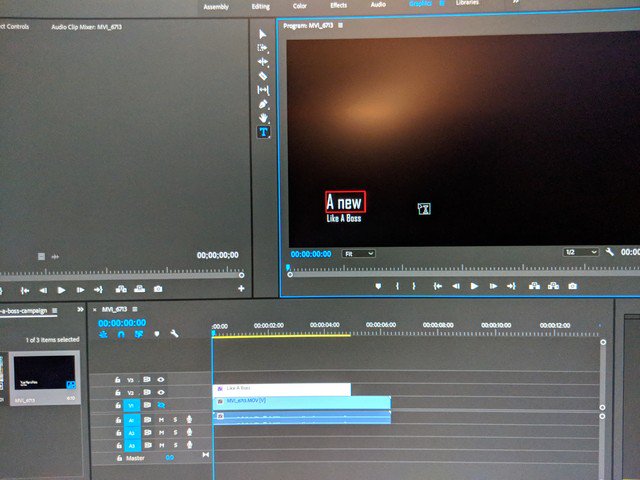Click Mark In in Program monitor

click(x=397, y=286)
